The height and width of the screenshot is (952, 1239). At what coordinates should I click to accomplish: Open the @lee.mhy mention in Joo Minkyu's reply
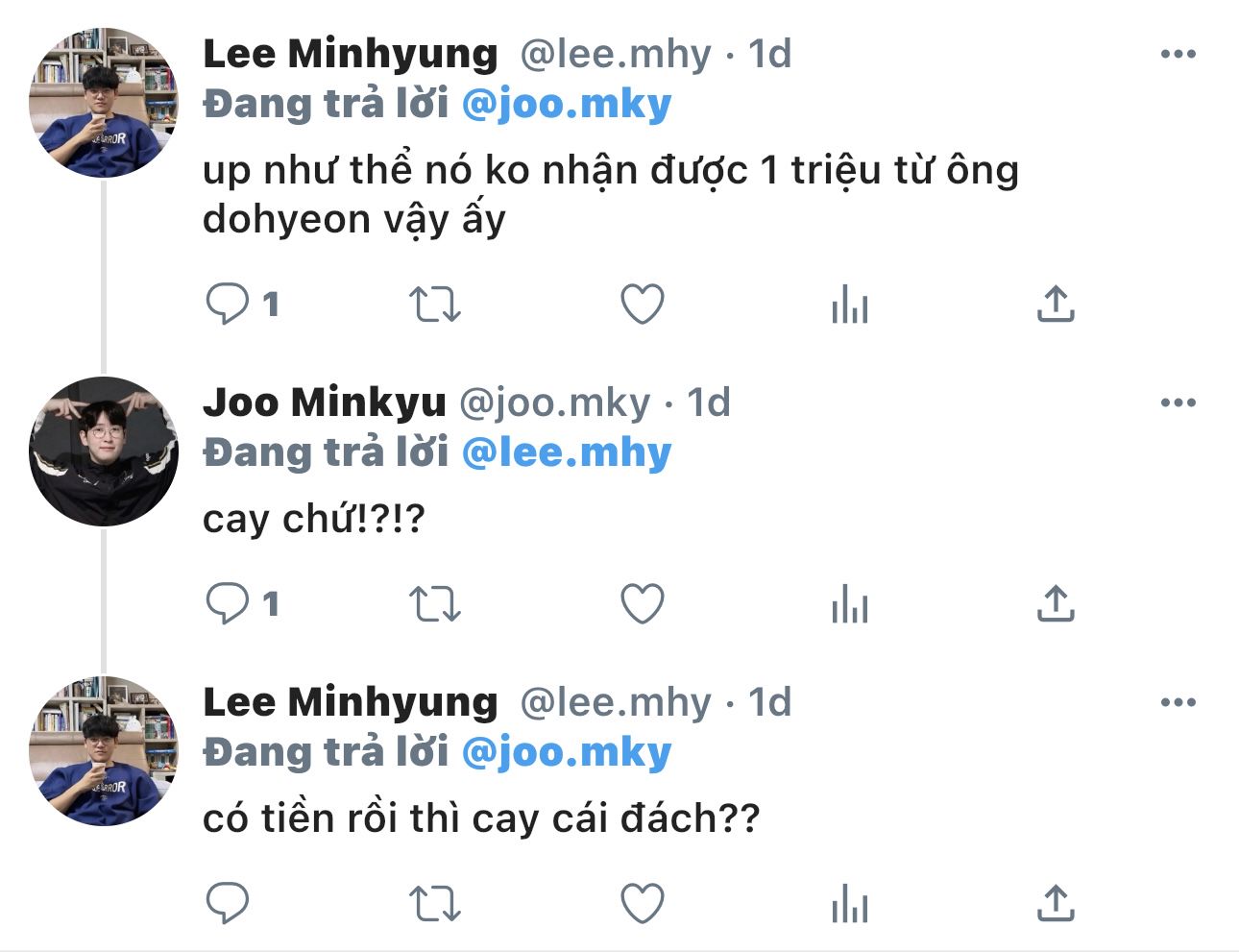[566, 452]
